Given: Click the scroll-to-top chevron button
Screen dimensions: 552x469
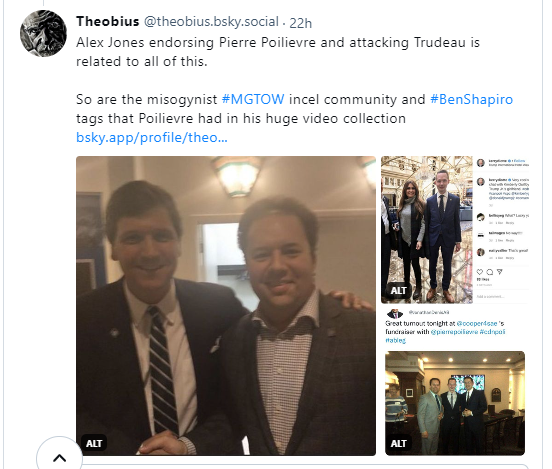Looking at the screenshot, I should click(x=59, y=458).
